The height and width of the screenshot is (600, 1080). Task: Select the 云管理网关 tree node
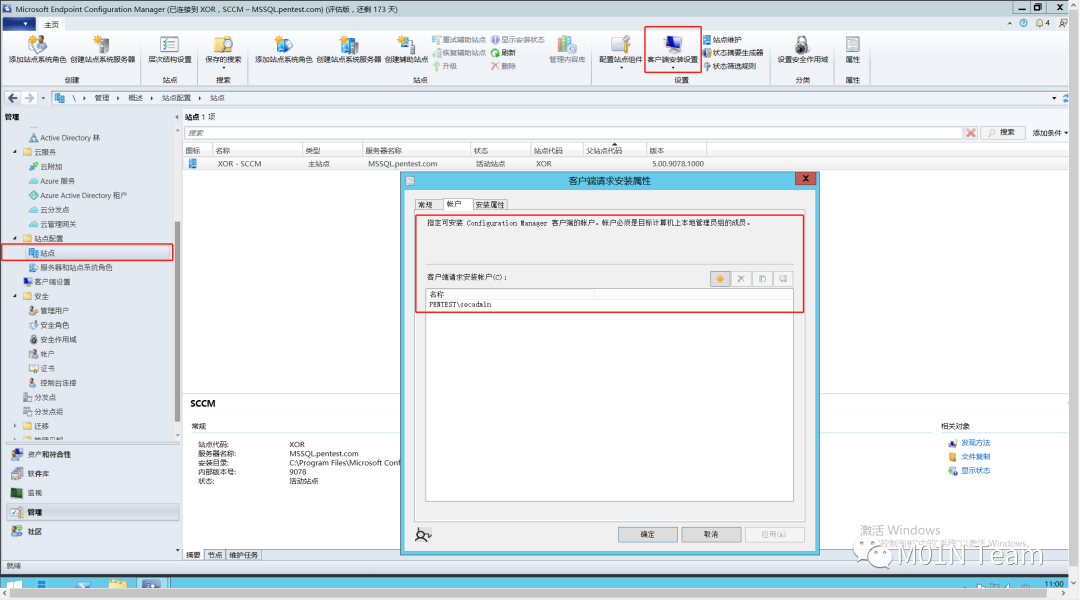point(52,225)
